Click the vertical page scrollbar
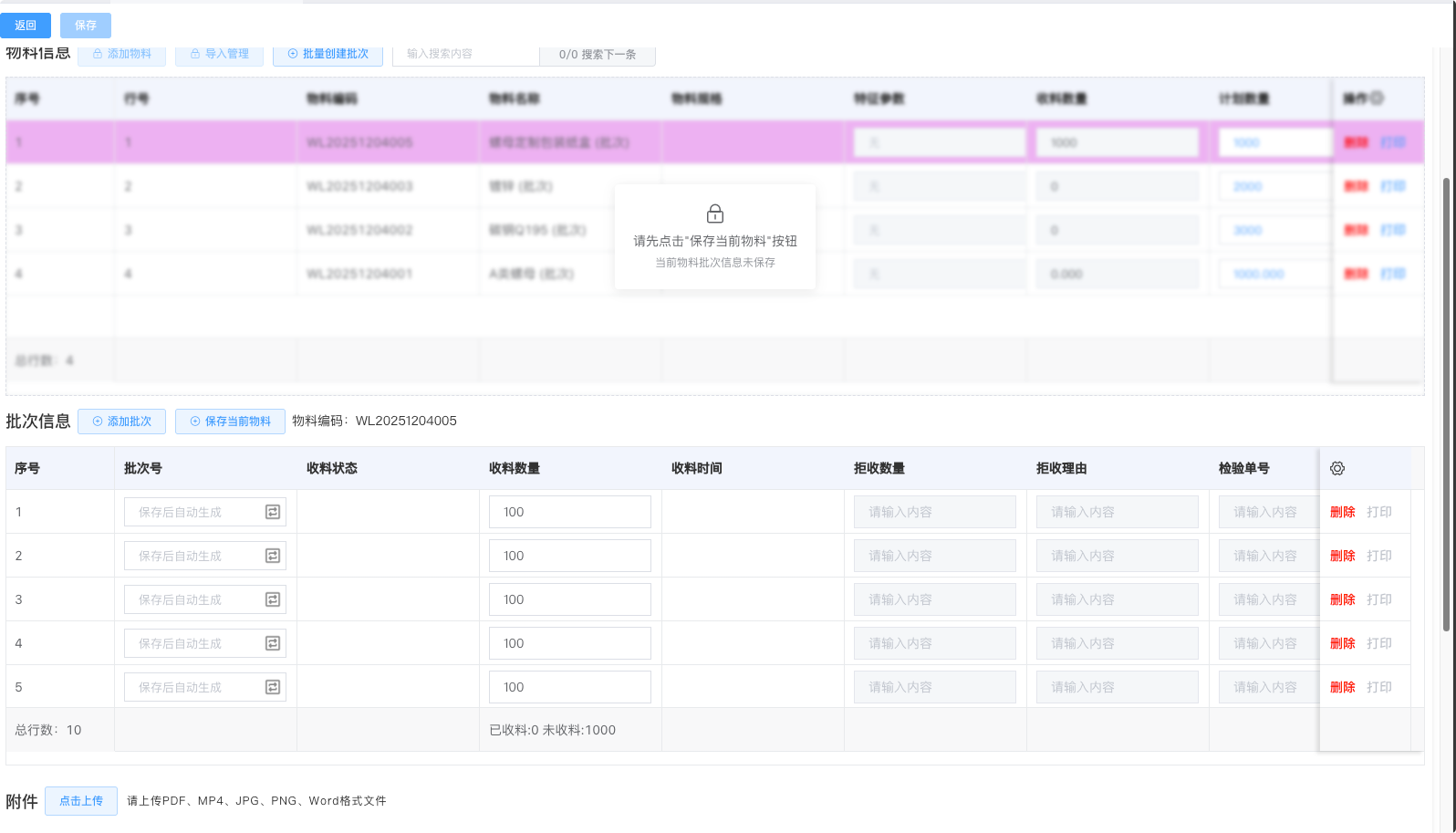This screenshot has width=1456, height=833. [x=1446, y=401]
